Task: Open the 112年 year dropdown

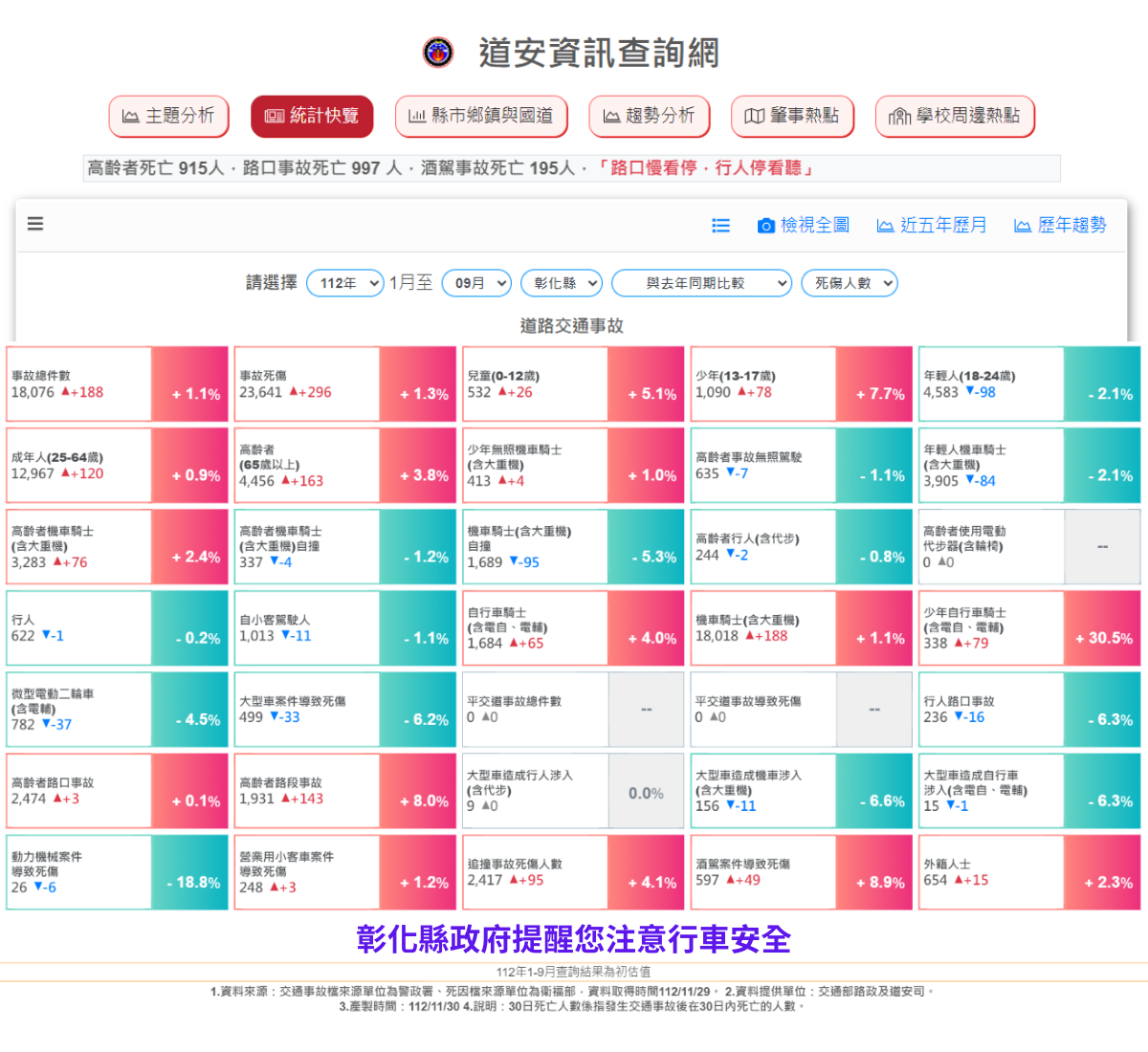Action: pos(344,283)
